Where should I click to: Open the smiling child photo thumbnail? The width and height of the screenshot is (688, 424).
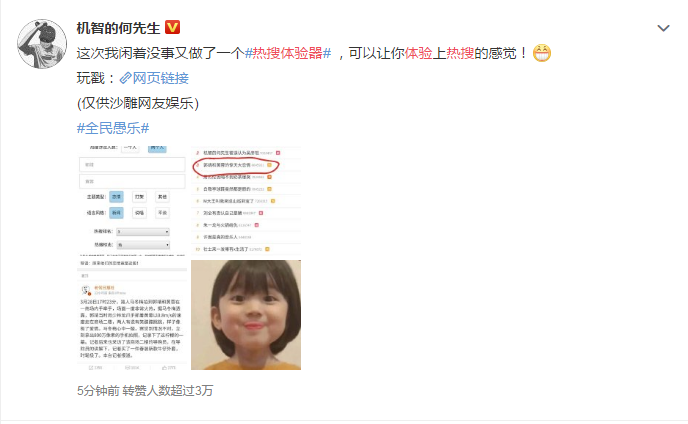[x=246, y=315]
